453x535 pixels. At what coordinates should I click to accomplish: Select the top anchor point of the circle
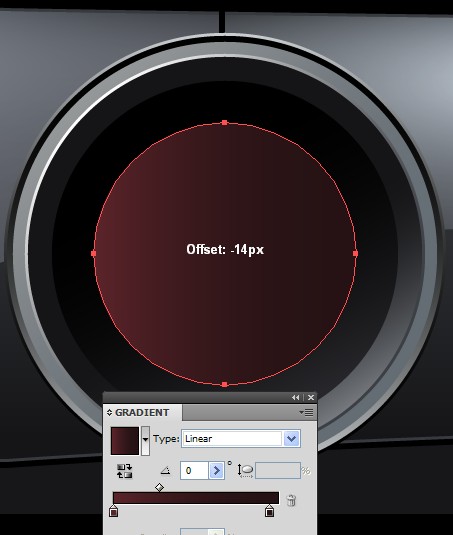pos(224,122)
